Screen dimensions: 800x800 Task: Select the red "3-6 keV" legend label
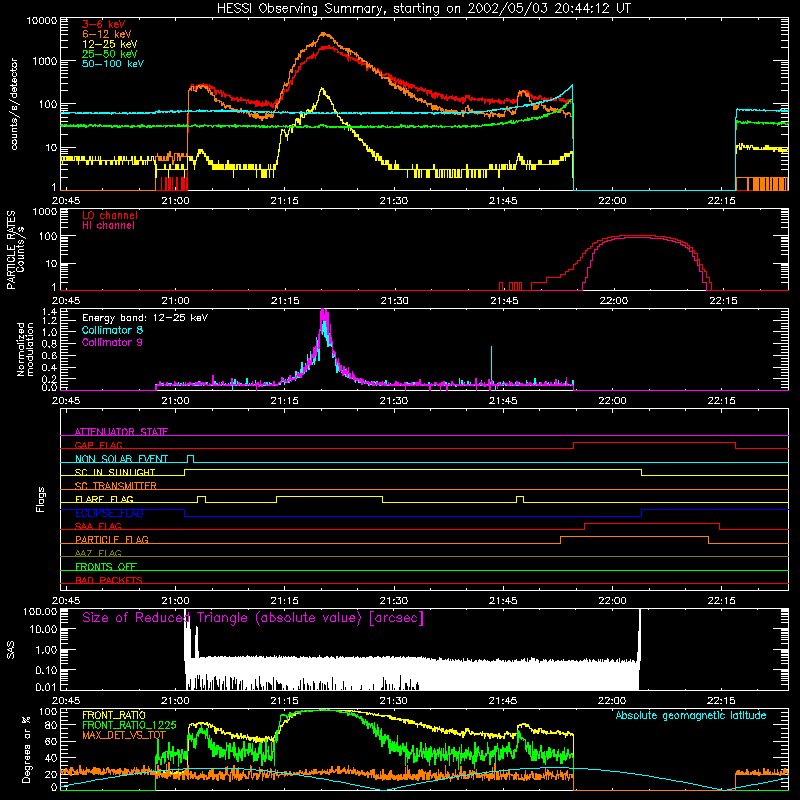point(104,24)
